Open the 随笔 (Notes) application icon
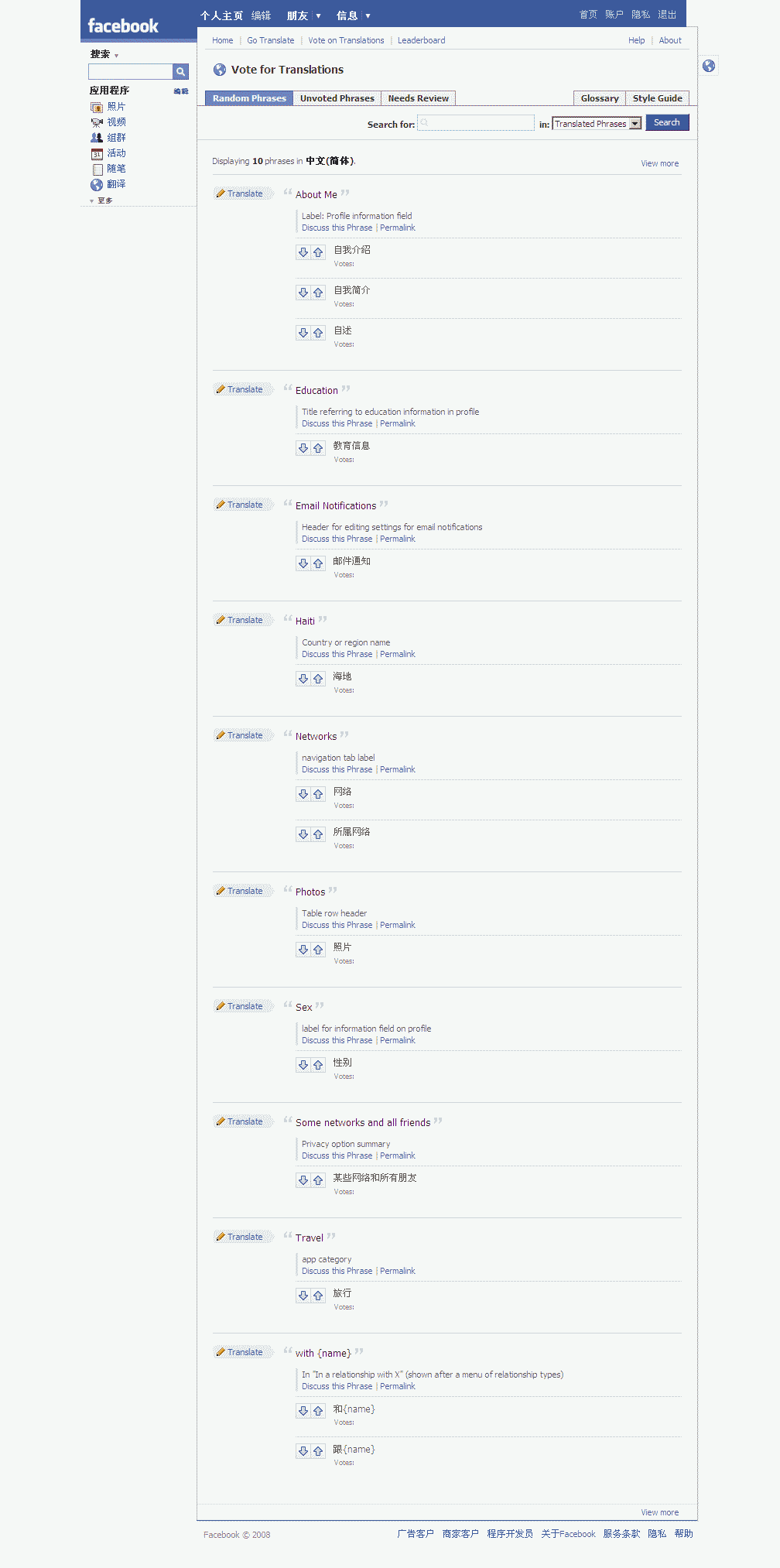 (x=97, y=169)
